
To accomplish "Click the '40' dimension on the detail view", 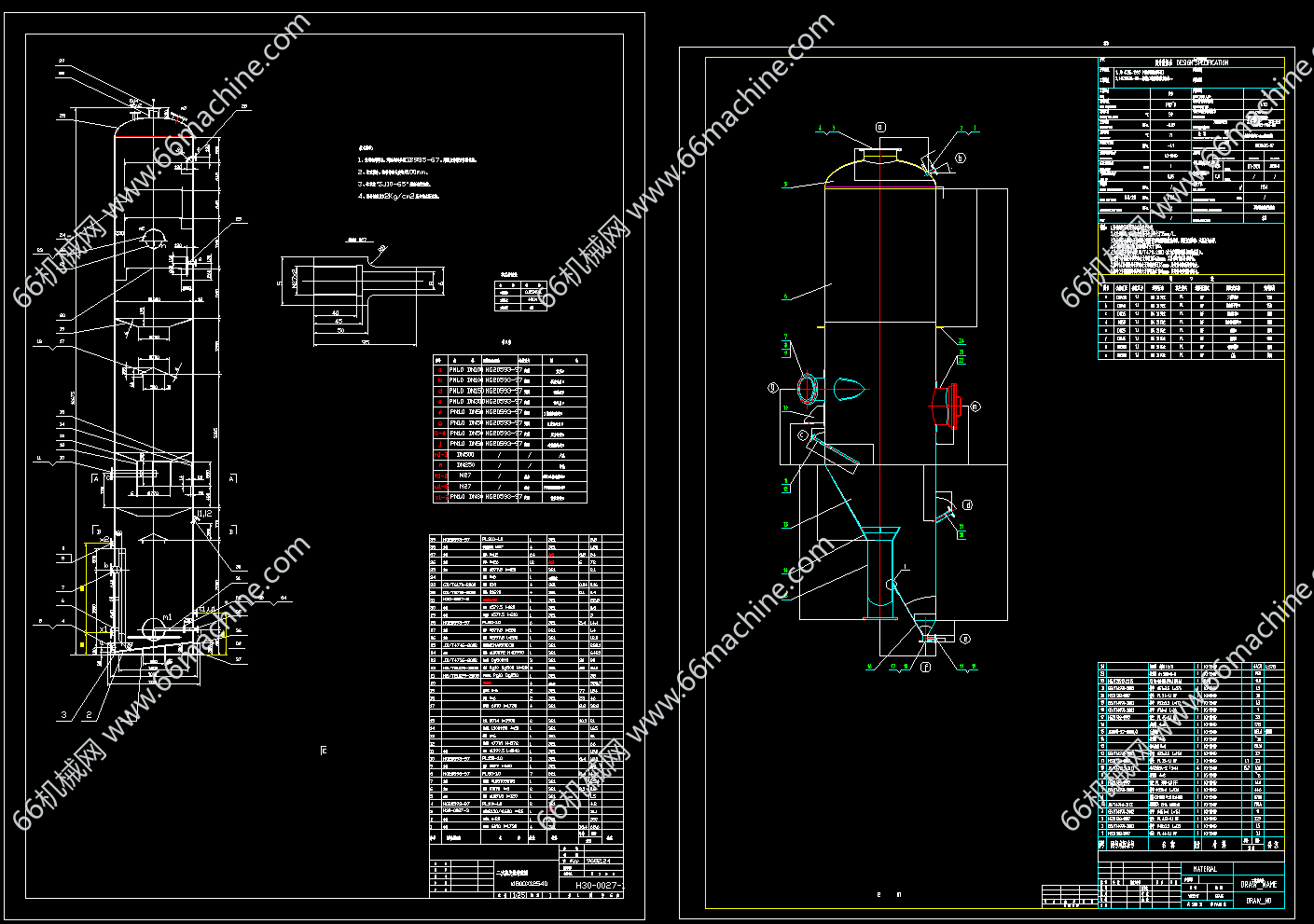I will point(335,313).
